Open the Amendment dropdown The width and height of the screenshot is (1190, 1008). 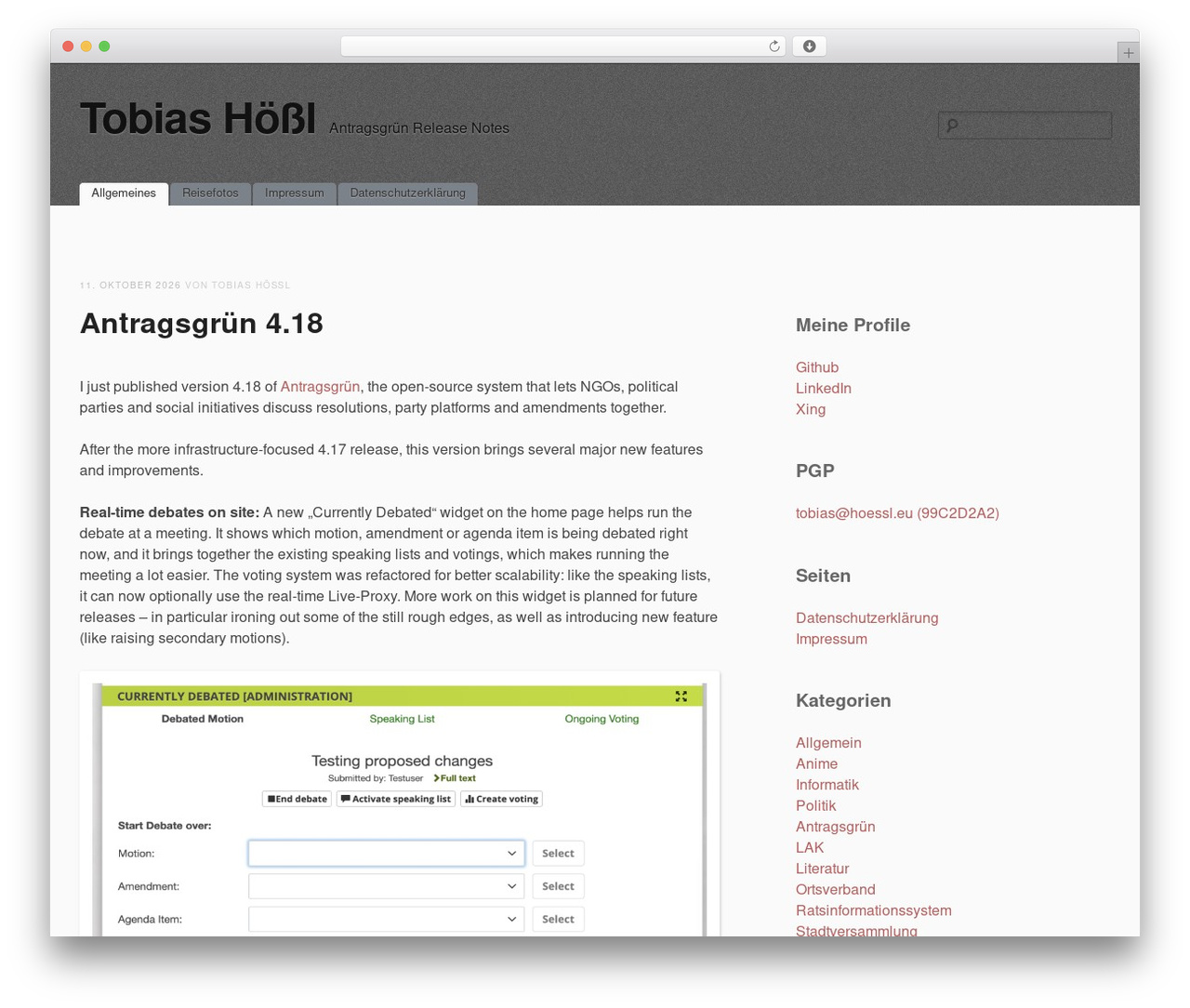pyautogui.click(x=386, y=886)
